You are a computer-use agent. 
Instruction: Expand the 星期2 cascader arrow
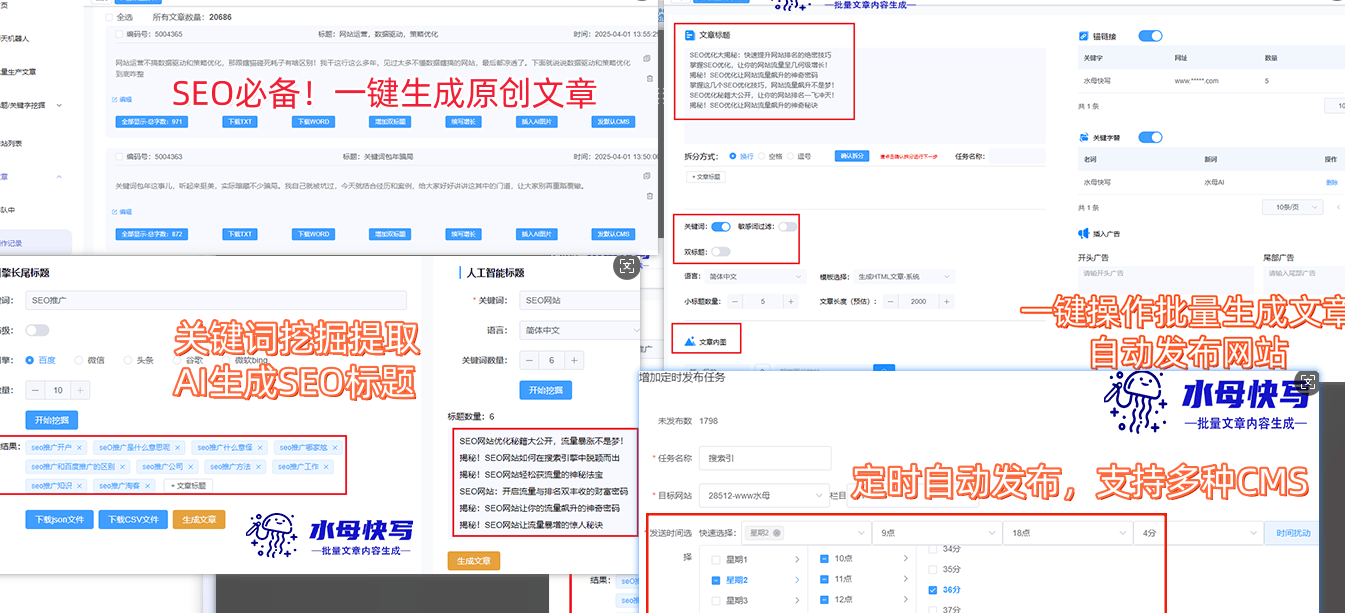pyautogui.click(x=797, y=580)
